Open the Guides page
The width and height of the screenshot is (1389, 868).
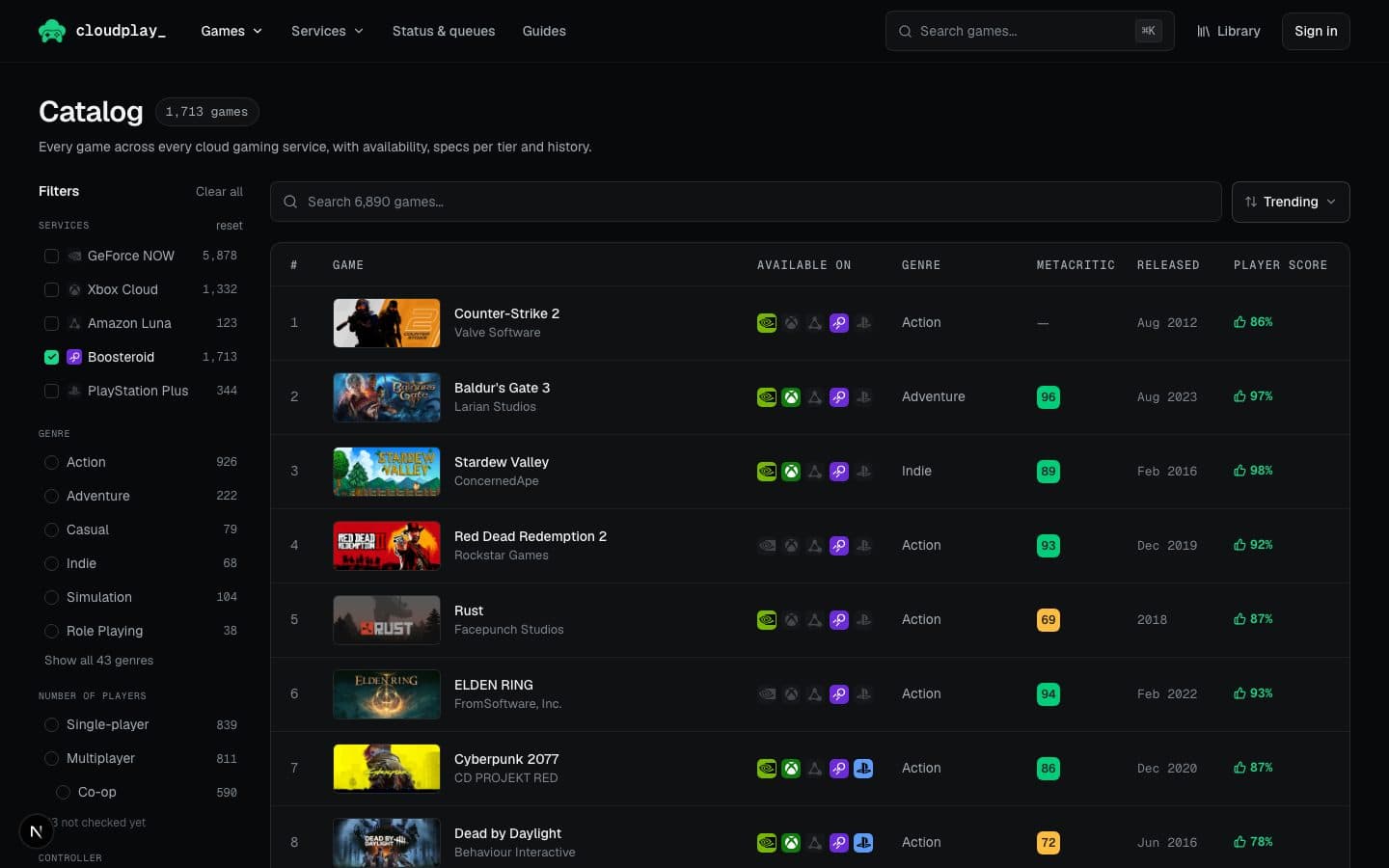coord(544,31)
